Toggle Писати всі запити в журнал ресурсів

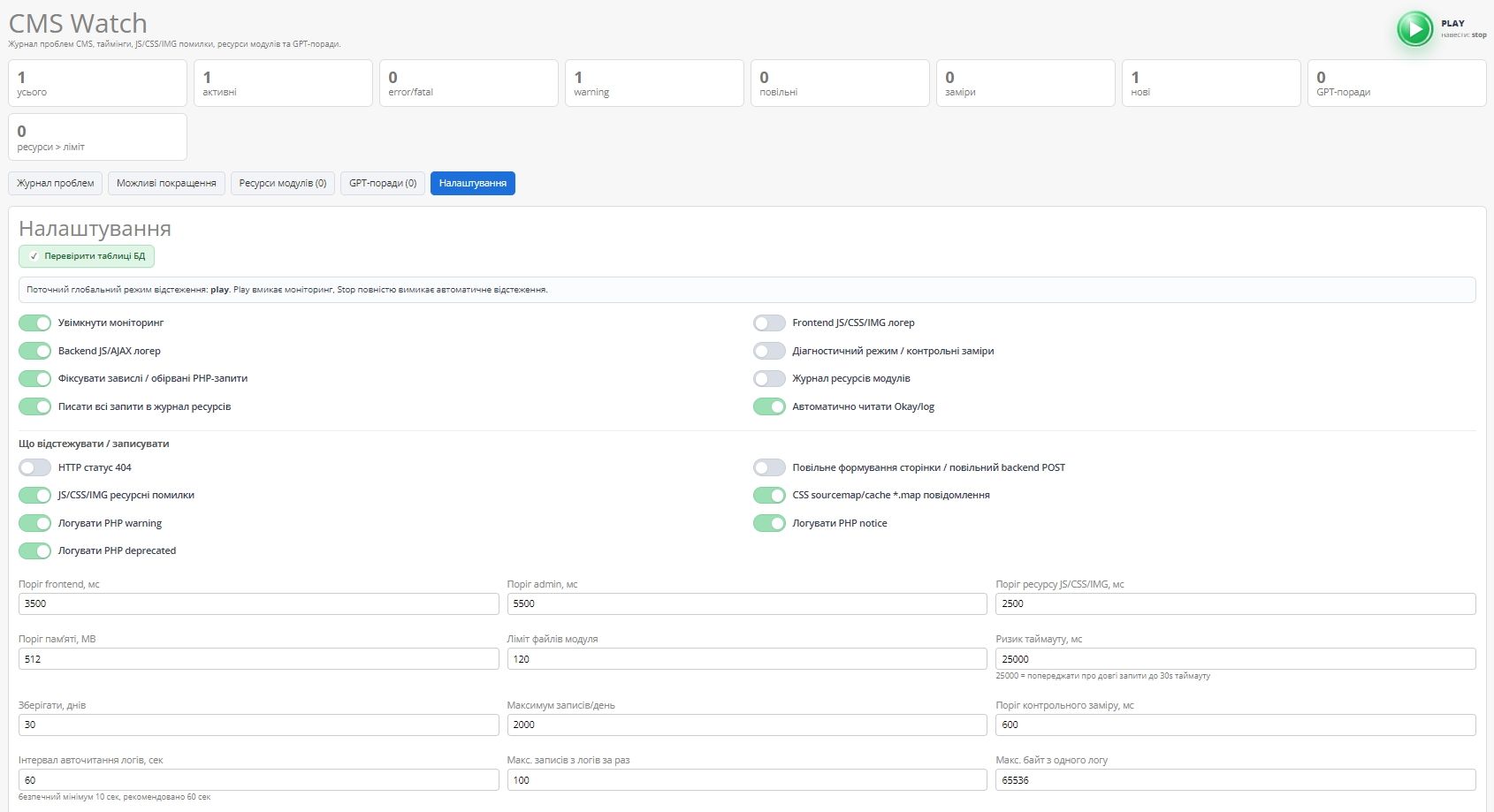[x=35, y=406]
